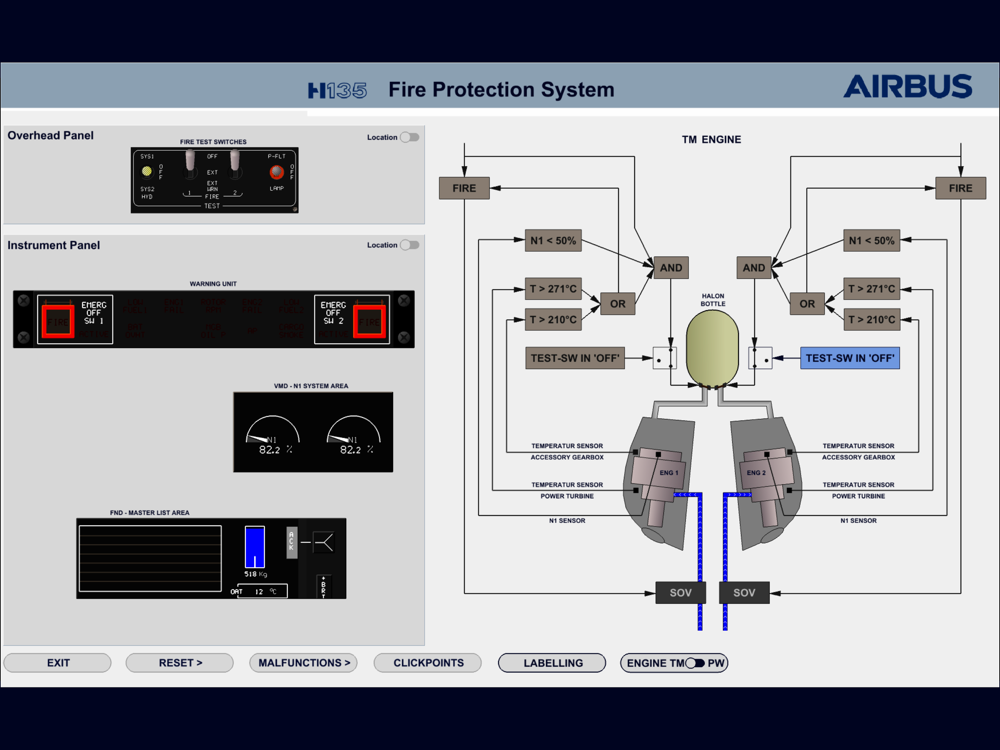Viewport: 1000px width, 750px height.
Task: Click the H135 logo in the header
Action: [x=337, y=91]
